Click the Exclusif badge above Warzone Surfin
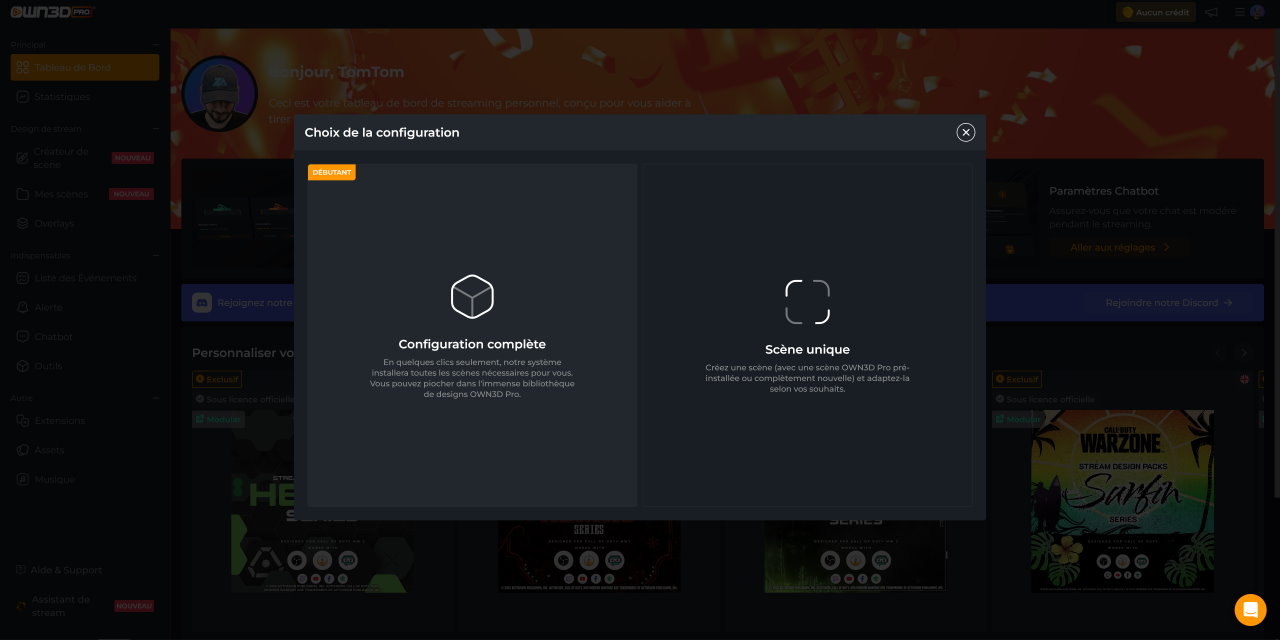 tap(1017, 379)
